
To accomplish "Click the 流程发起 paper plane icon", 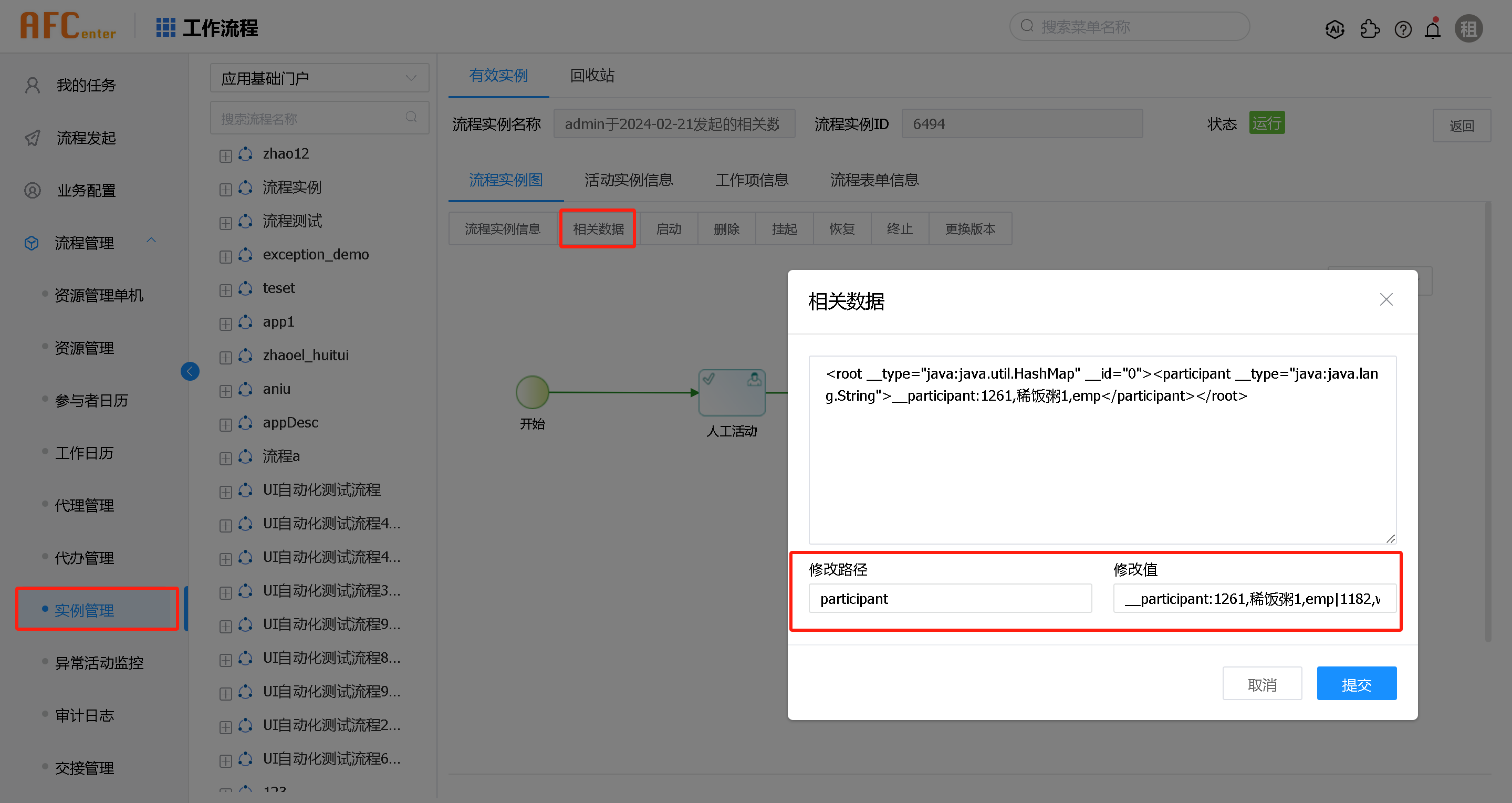I will coord(32,138).
